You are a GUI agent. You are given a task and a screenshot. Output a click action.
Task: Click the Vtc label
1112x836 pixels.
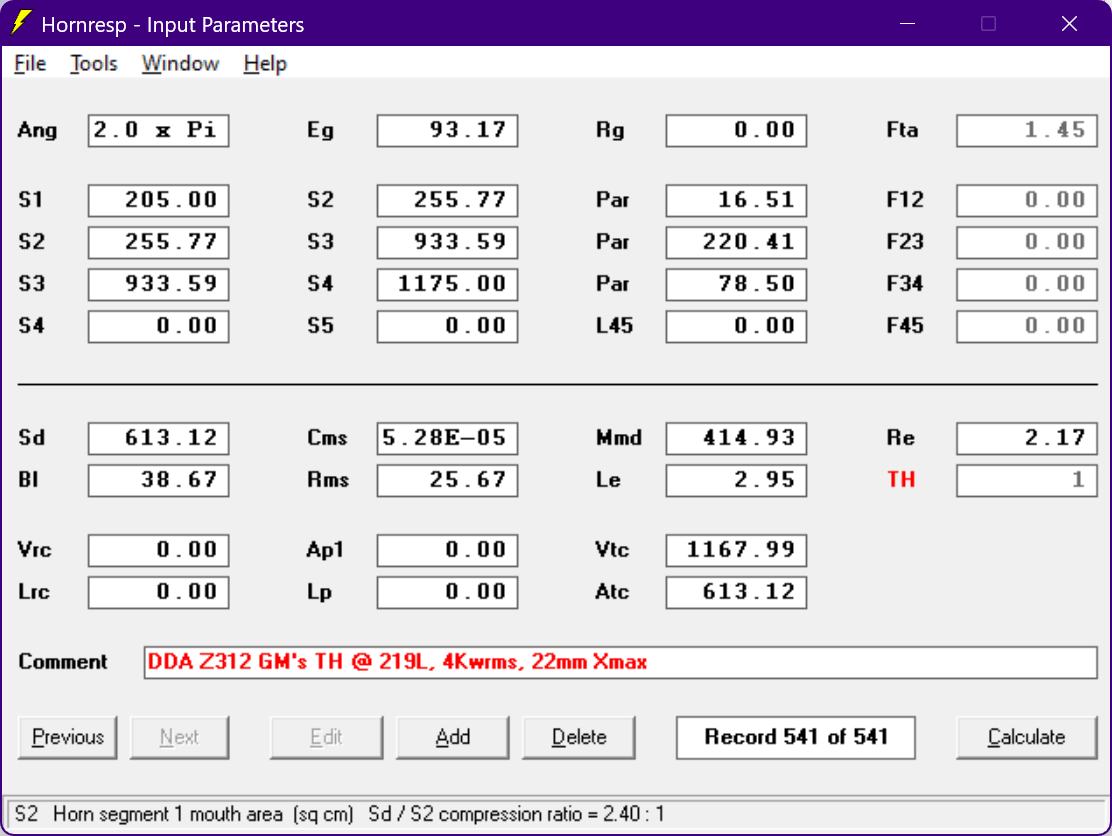pos(612,550)
